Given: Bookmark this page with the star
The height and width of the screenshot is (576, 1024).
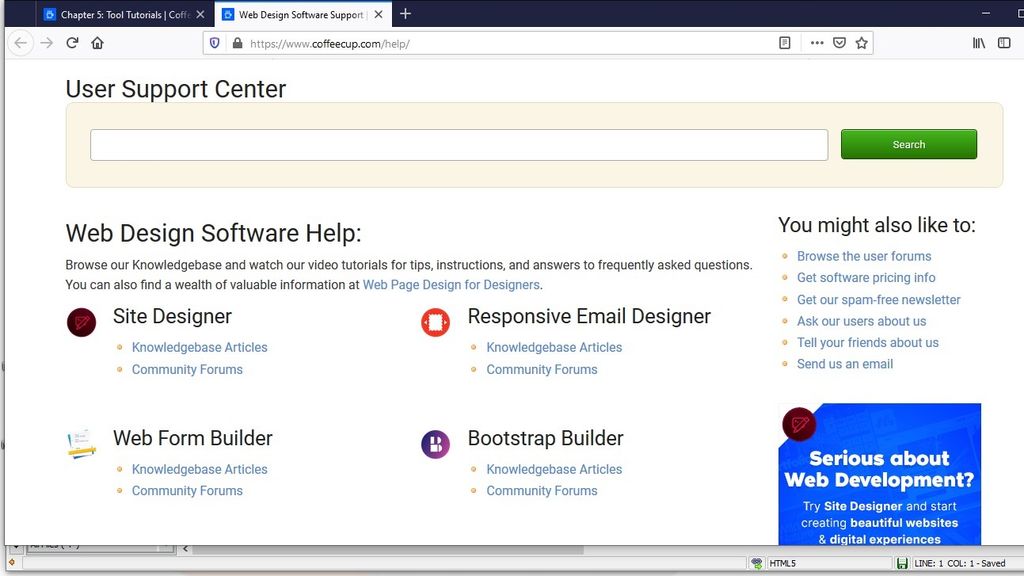Looking at the screenshot, I should pos(862,43).
